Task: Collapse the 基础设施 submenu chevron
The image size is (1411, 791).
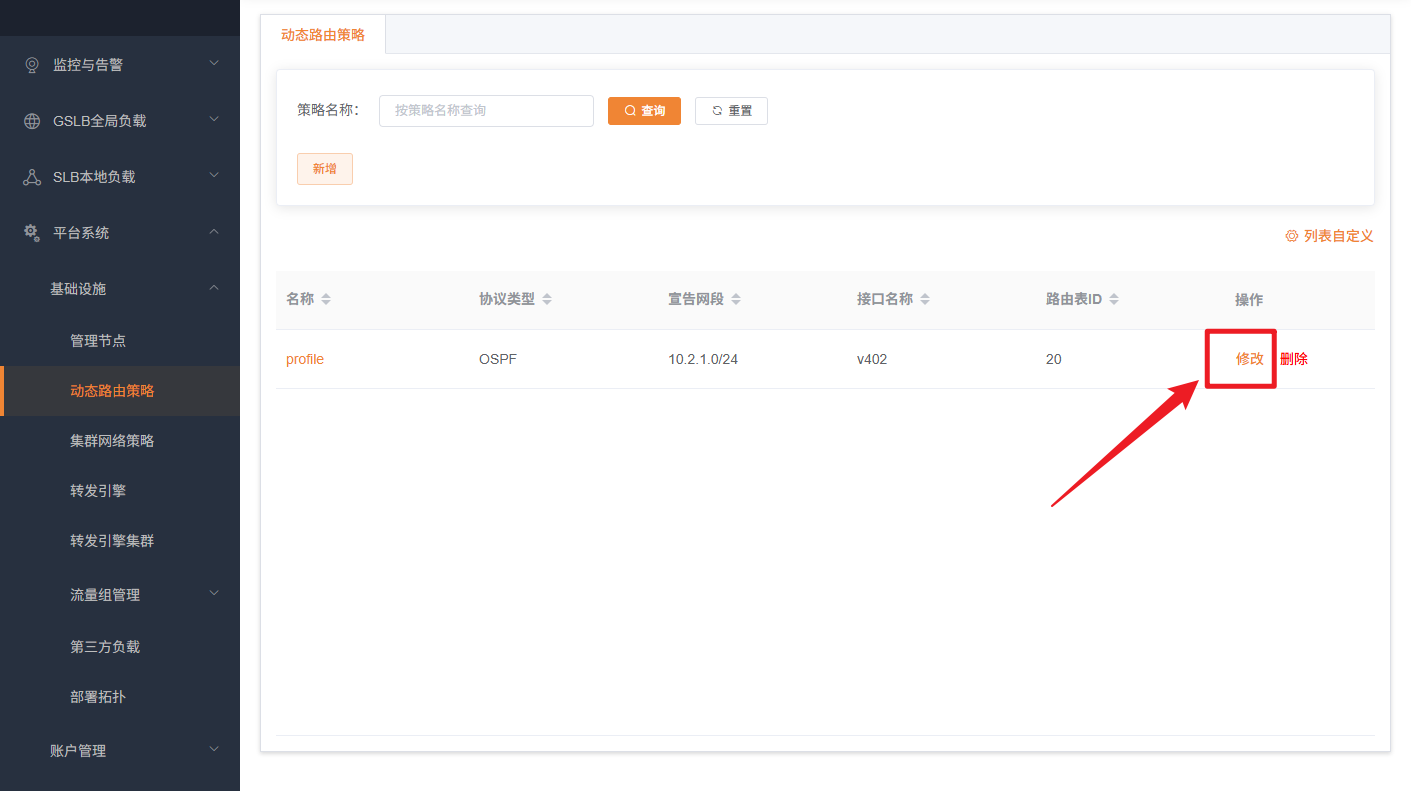Action: (x=213, y=288)
